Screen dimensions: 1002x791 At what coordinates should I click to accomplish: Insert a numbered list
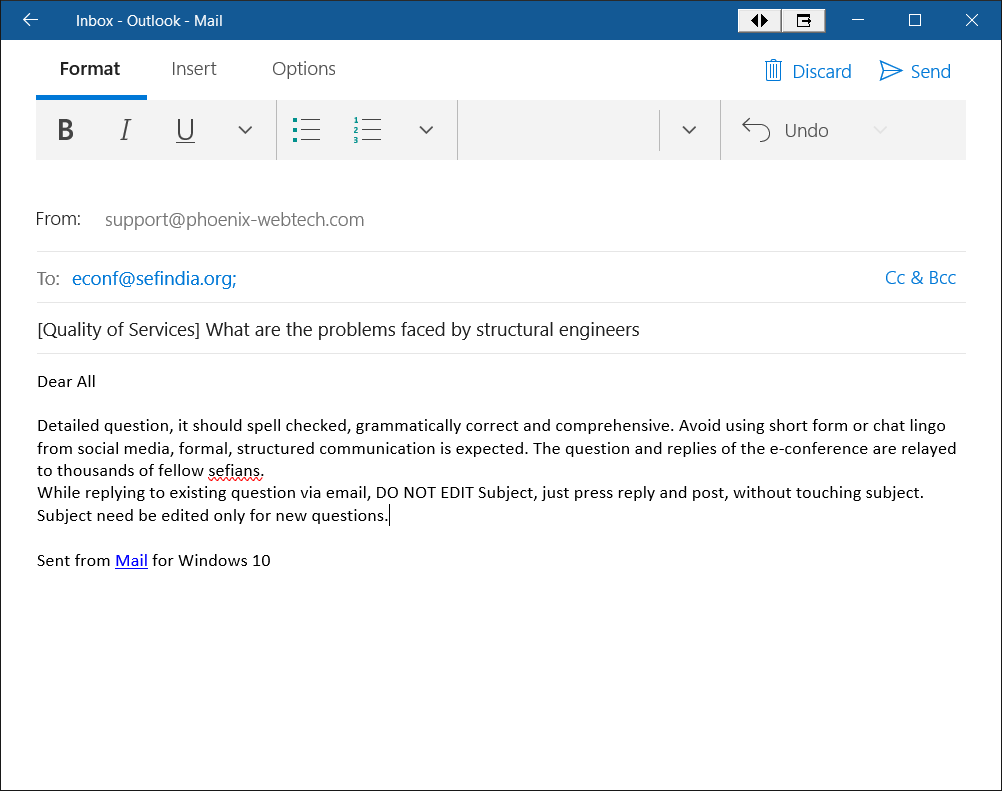[x=367, y=130]
